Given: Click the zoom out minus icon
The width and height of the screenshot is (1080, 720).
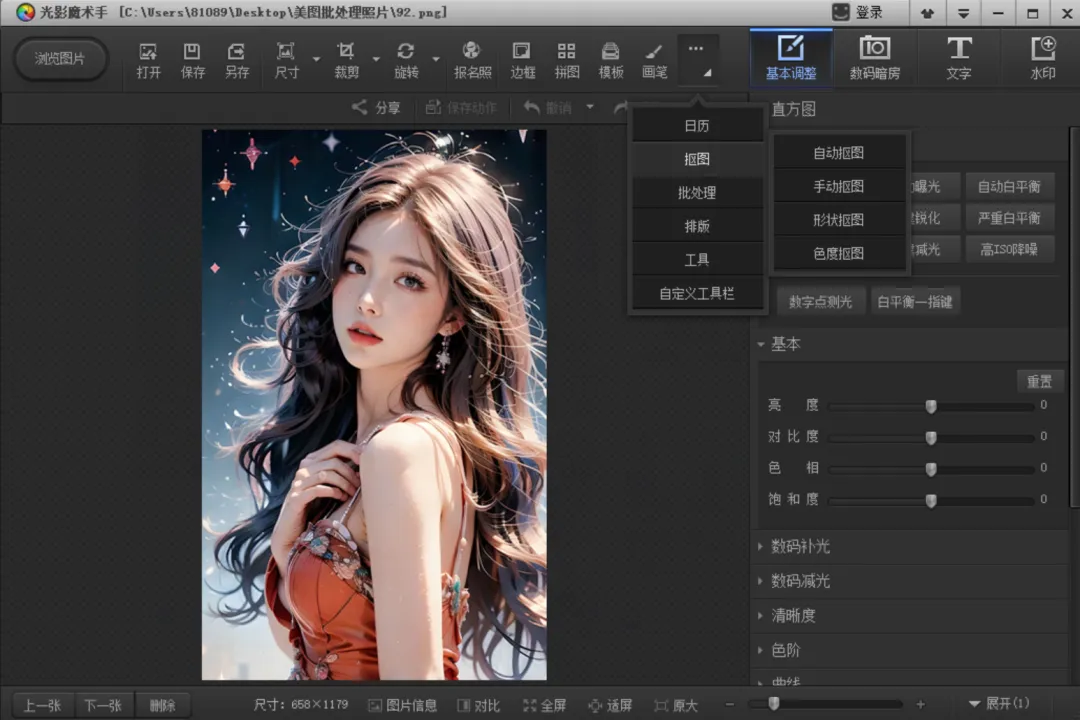Looking at the screenshot, I should tap(729, 704).
